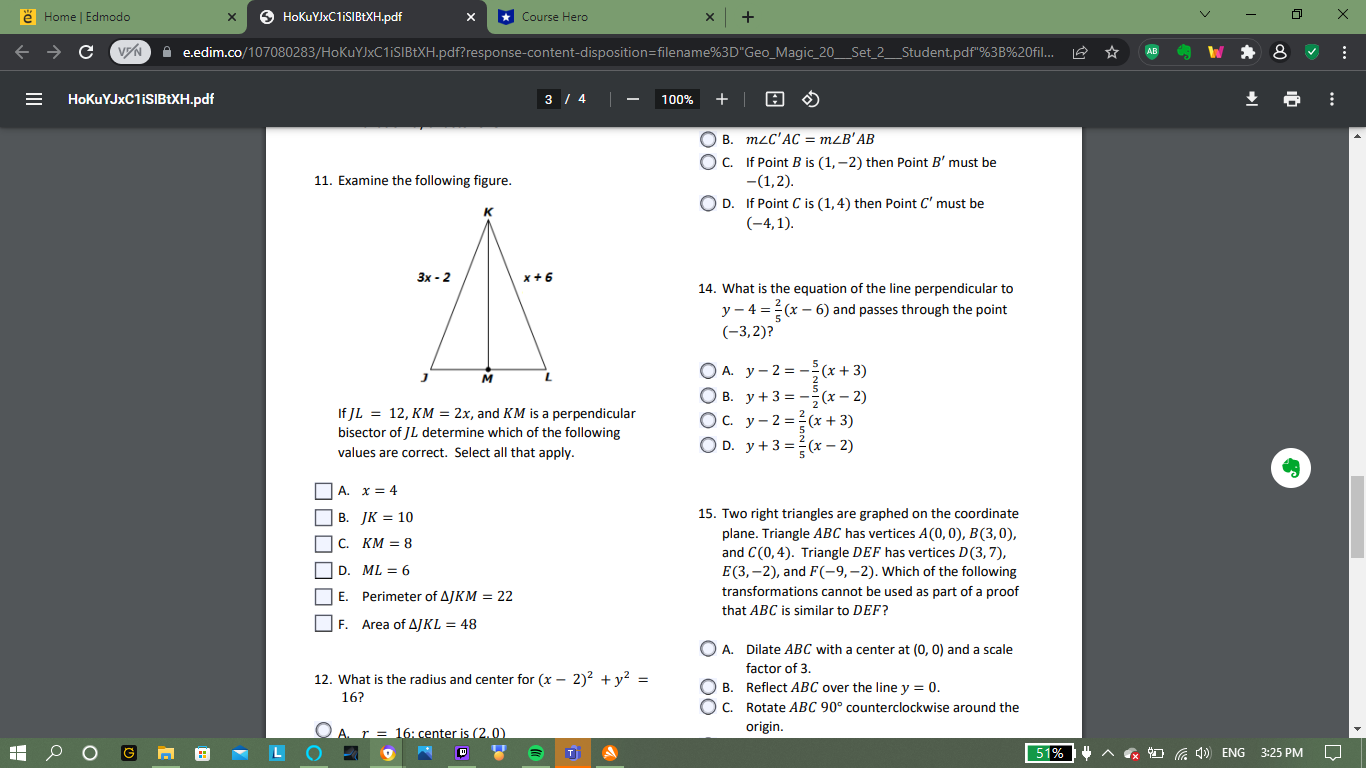
Task: Open the PDF document menu (hamburger icon)
Action: (32, 99)
